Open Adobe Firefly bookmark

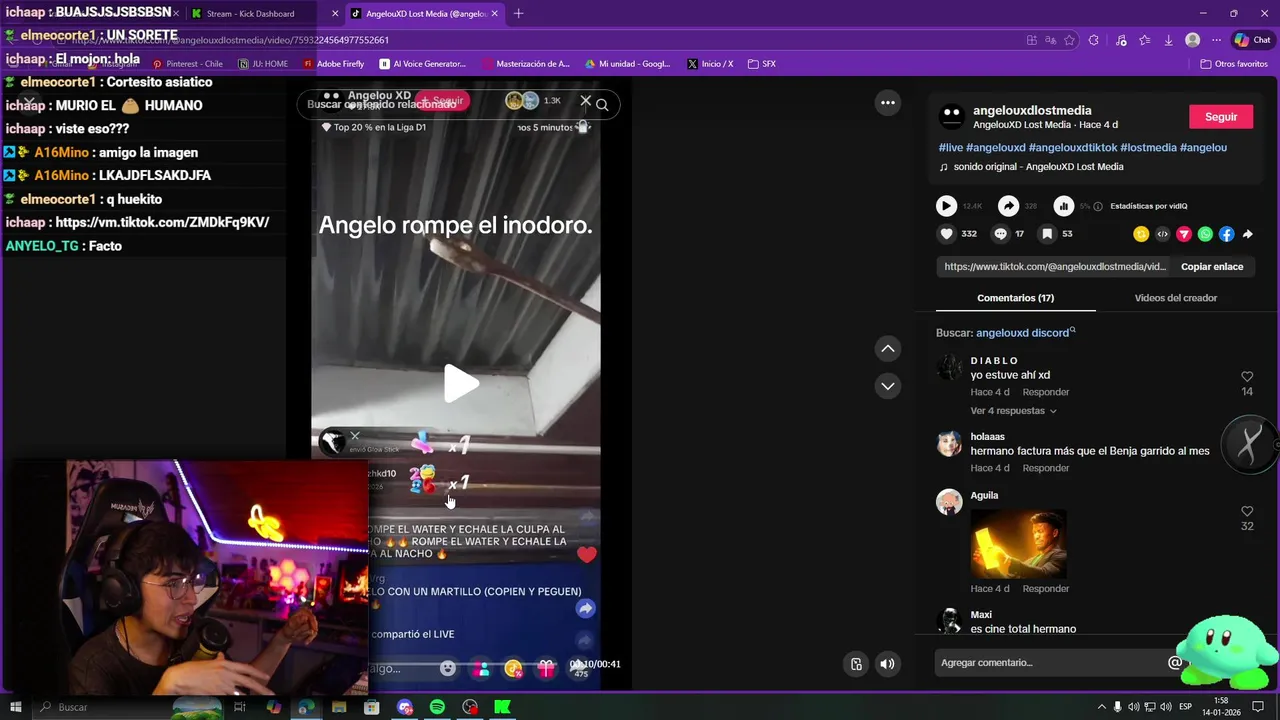(334, 64)
